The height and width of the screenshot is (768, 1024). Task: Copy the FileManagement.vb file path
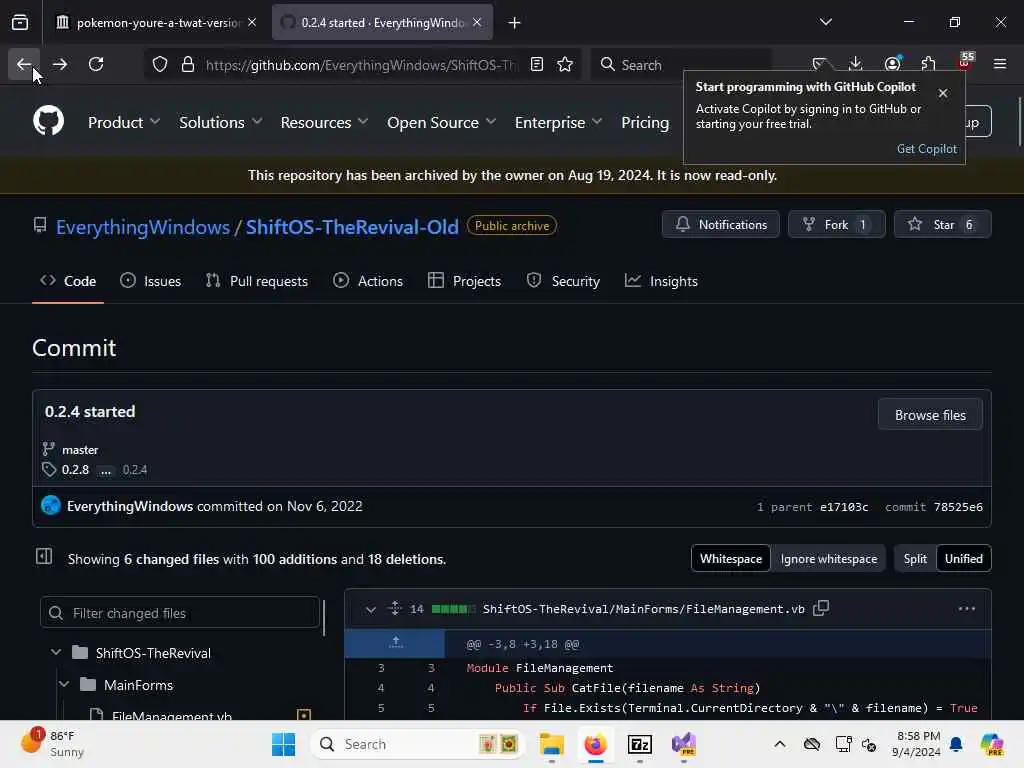[822, 608]
